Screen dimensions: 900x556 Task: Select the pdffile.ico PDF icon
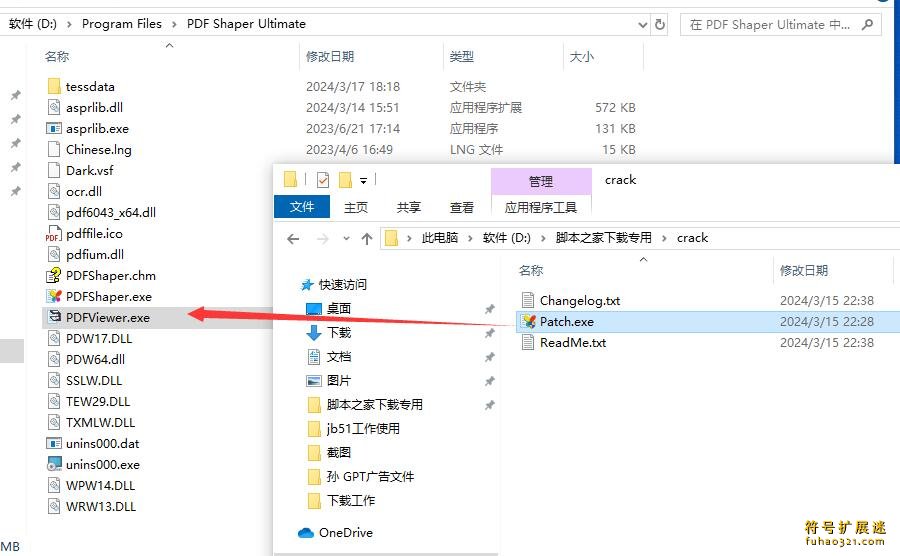[53, 234]
